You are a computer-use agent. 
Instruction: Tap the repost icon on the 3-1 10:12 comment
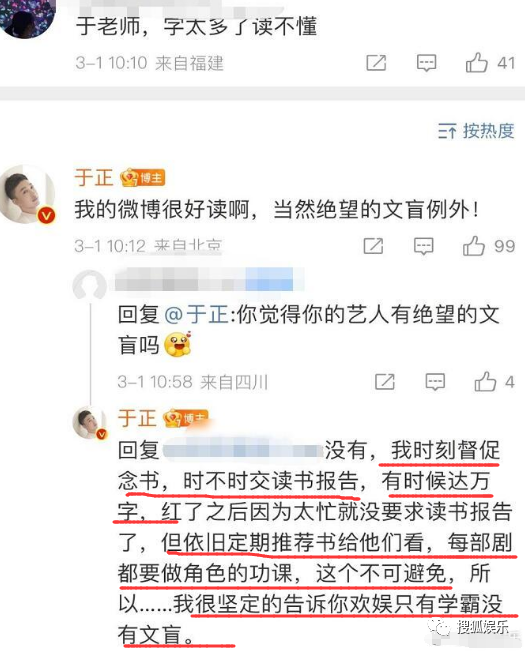373,246
